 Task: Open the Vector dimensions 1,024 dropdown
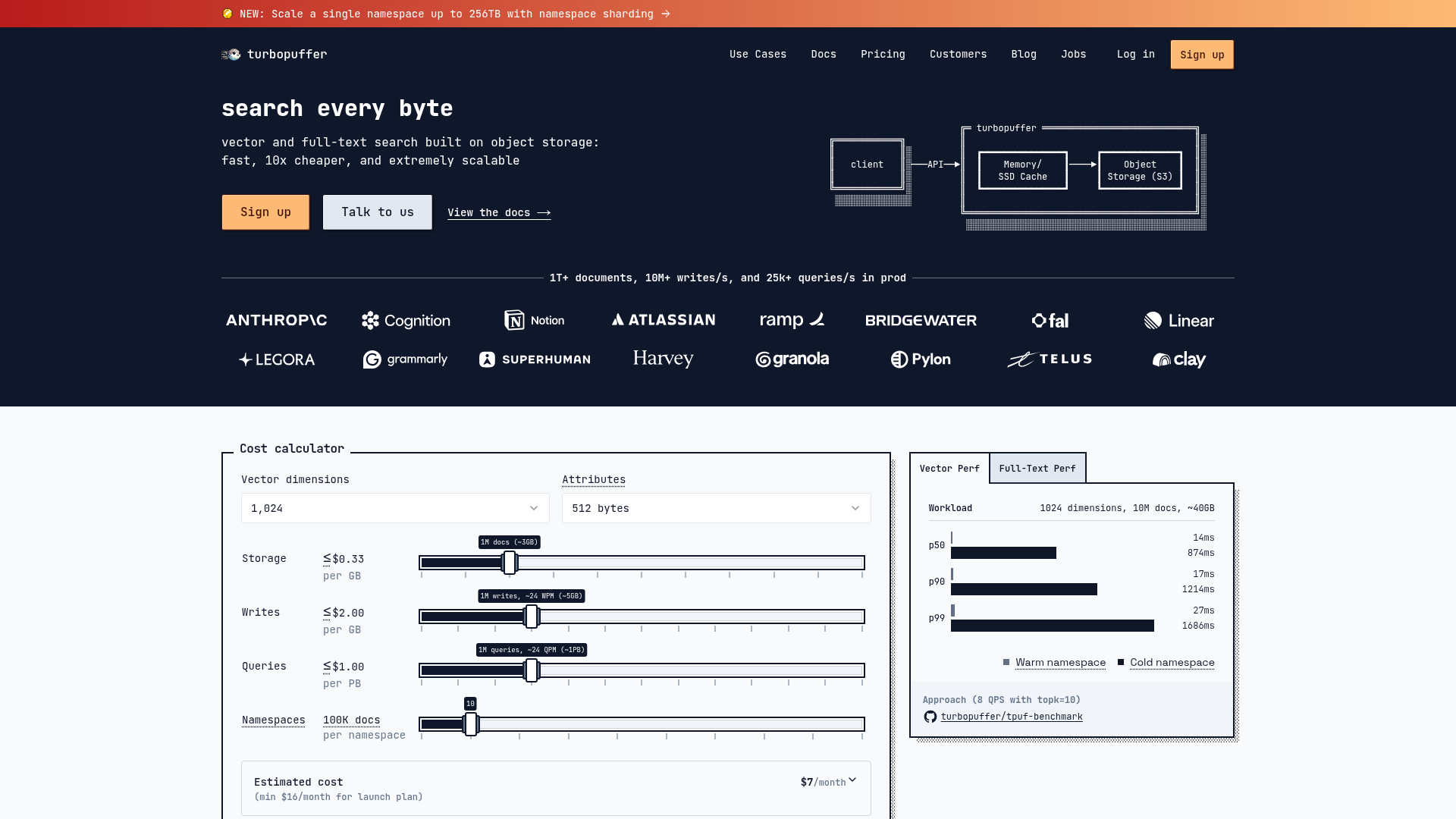(x=395, y=508)
